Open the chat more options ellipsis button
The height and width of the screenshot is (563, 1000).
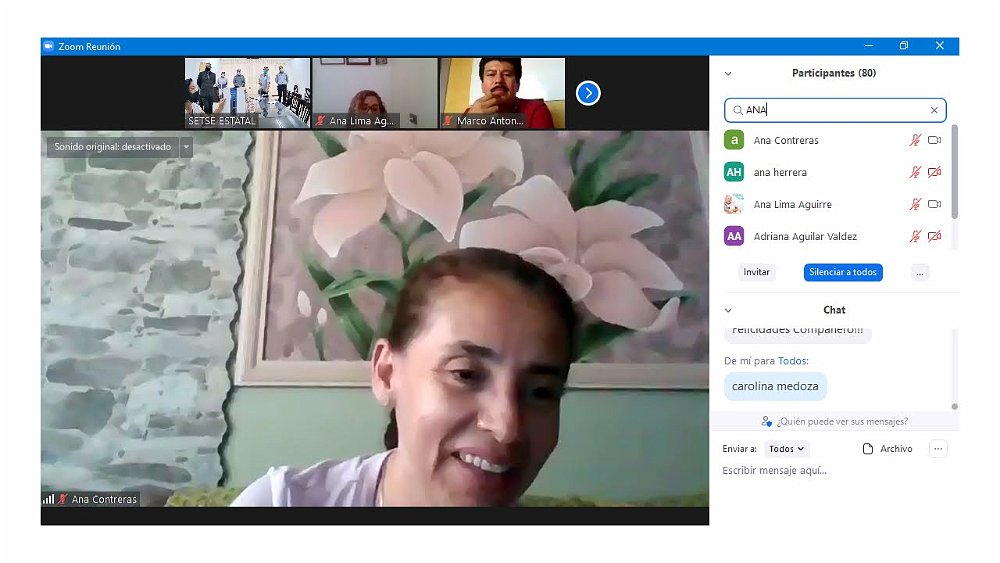[937, 449]
